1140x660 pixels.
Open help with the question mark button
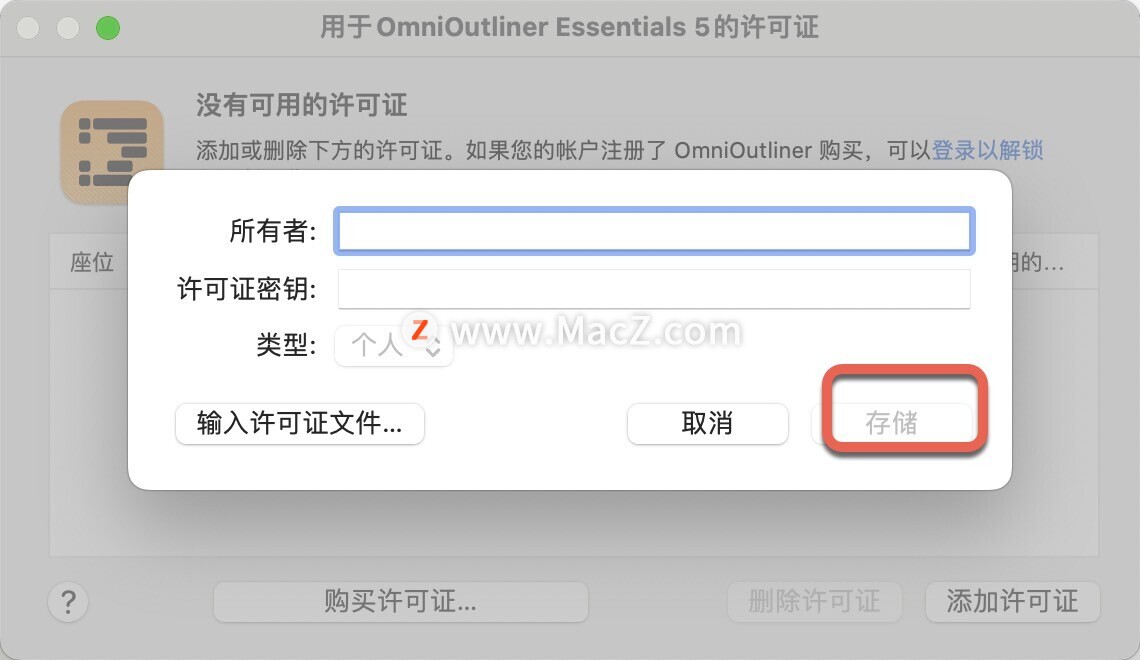tap(68, 602)
